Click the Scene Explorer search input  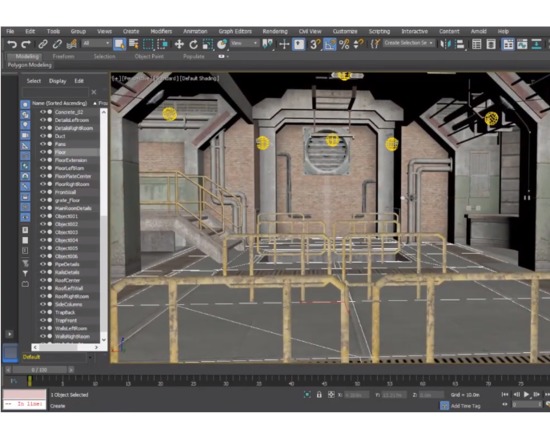pyautogui.click(x=55, y=92)
